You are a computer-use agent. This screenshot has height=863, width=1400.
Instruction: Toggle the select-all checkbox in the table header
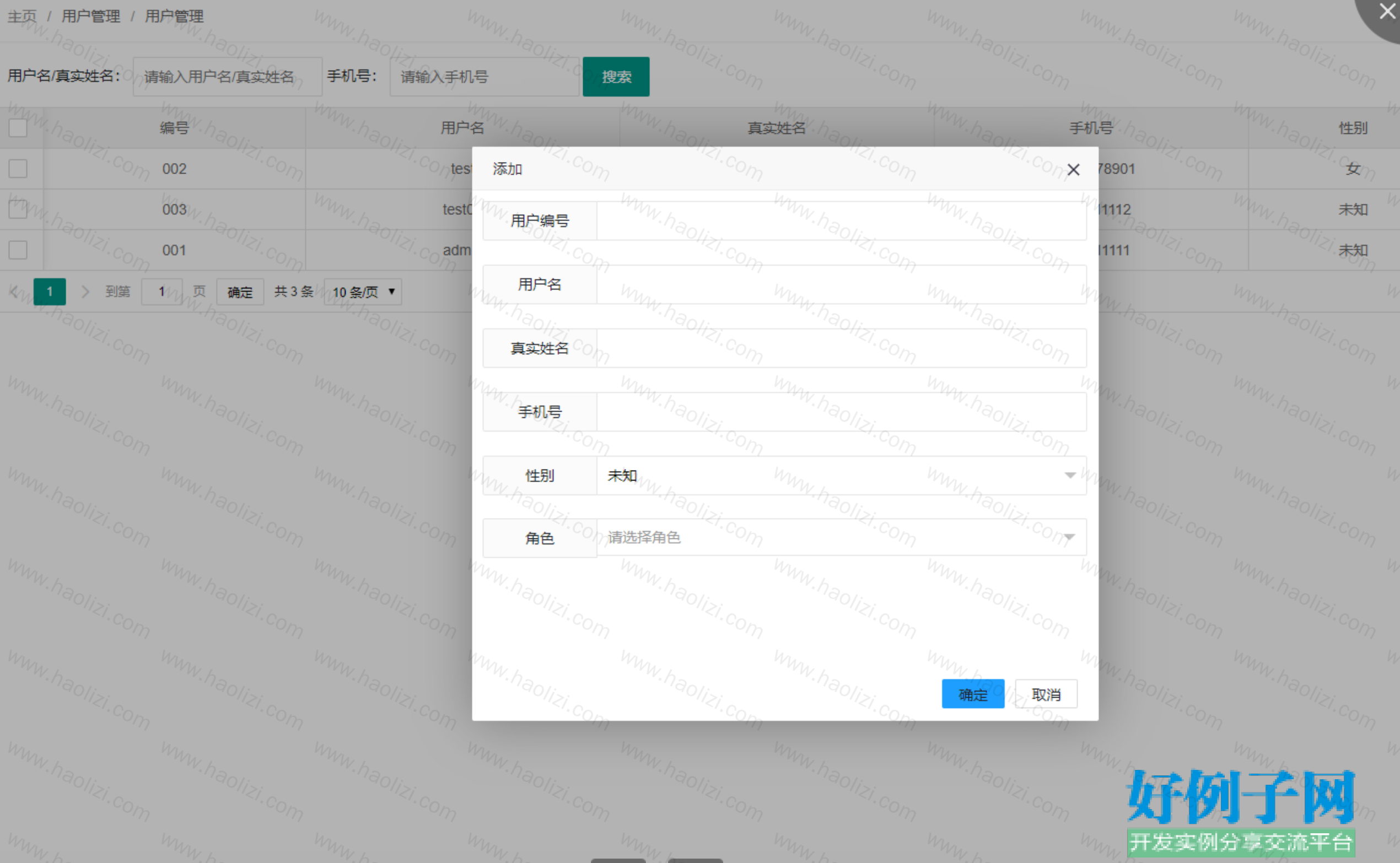tap(18, 128)
